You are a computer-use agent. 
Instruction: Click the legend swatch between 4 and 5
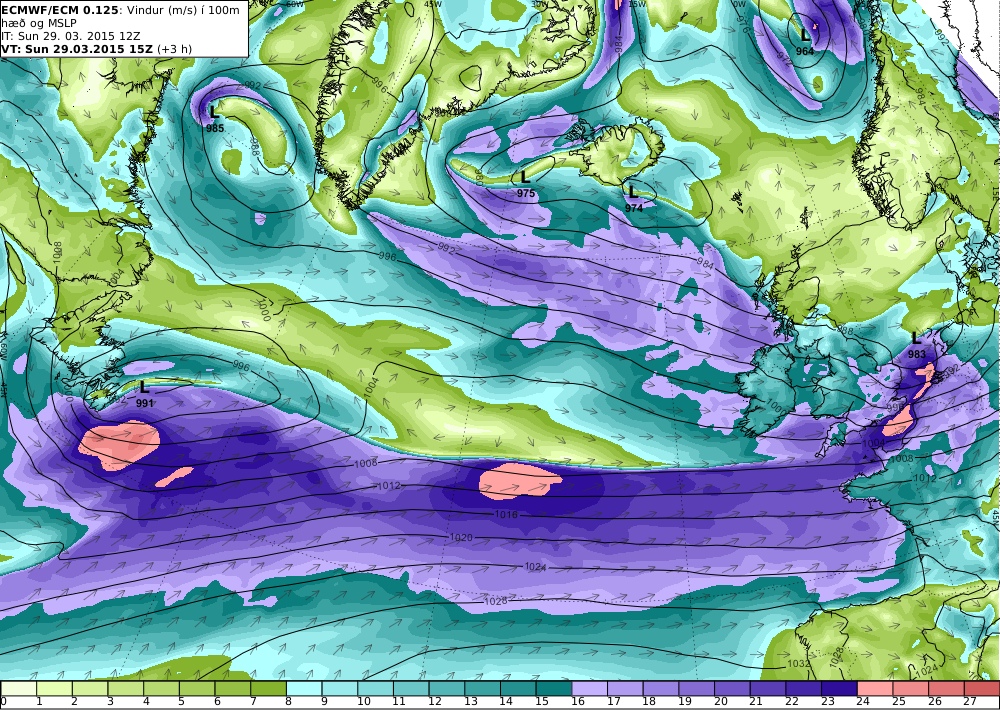point(161,688)
